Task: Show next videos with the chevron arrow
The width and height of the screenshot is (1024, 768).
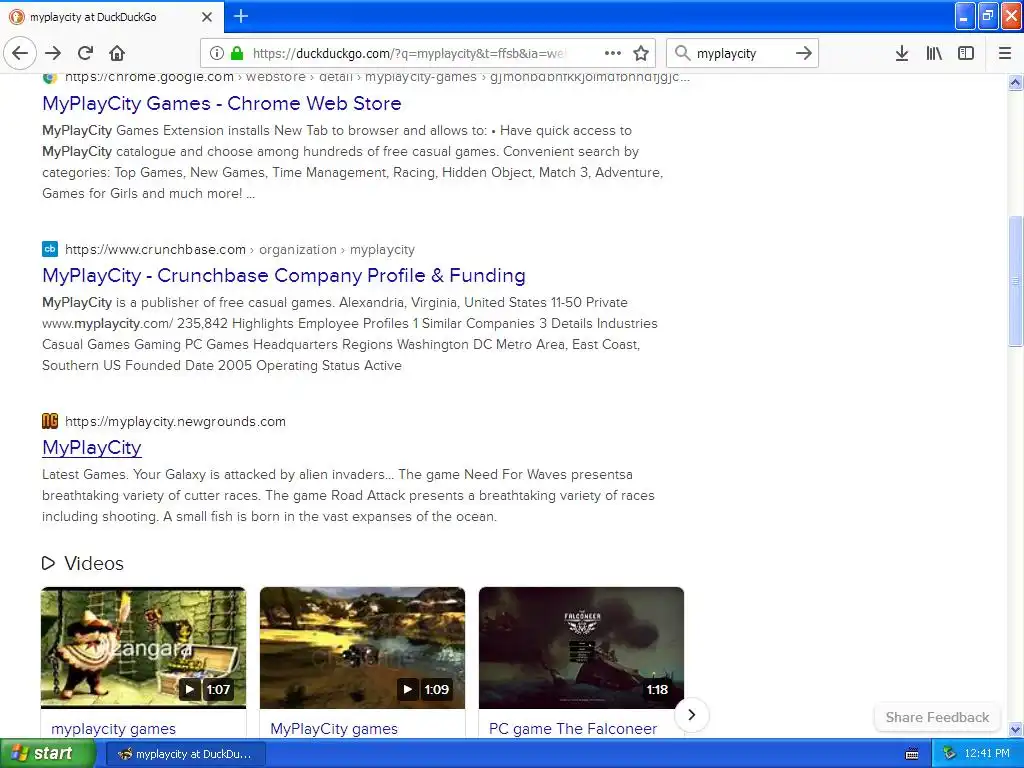Action: [x=692, y=714]
